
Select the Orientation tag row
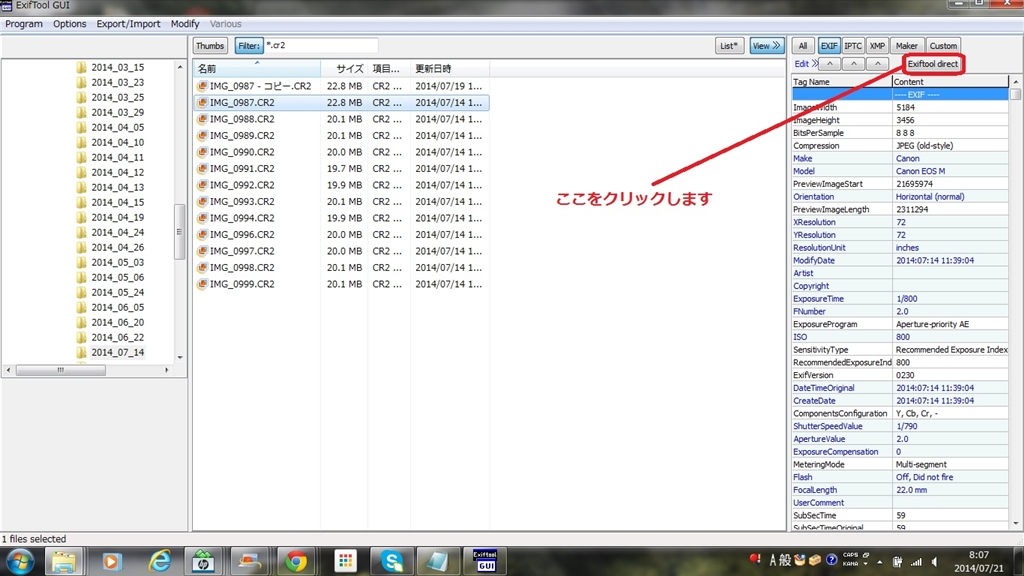coord(900,197)
